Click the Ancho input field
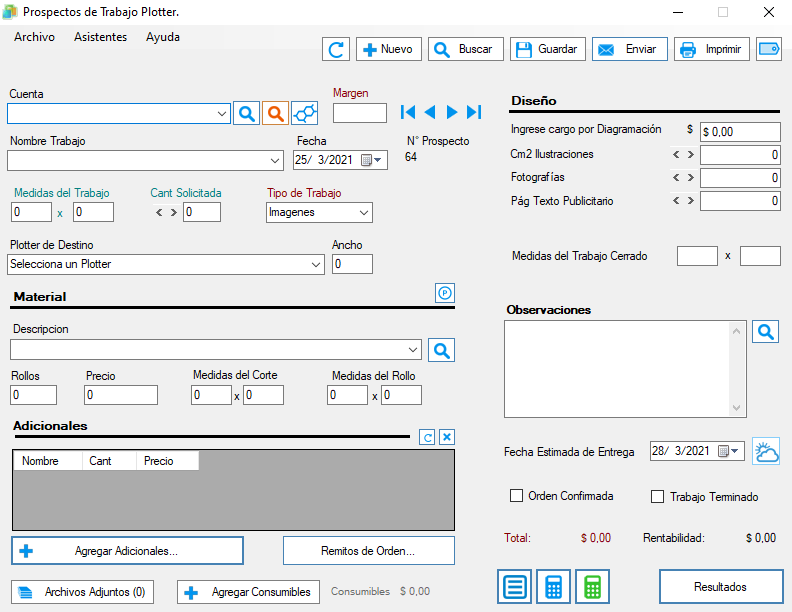 [x=352, y=264]
